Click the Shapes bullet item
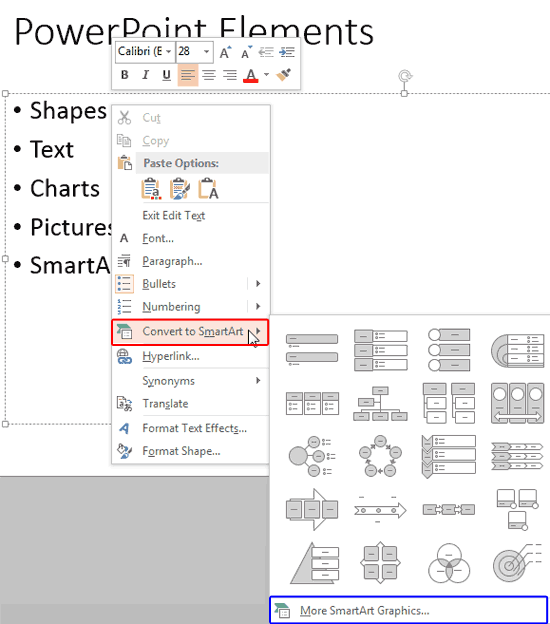Screen dimensions: 550x624 [x=68, y=111]
